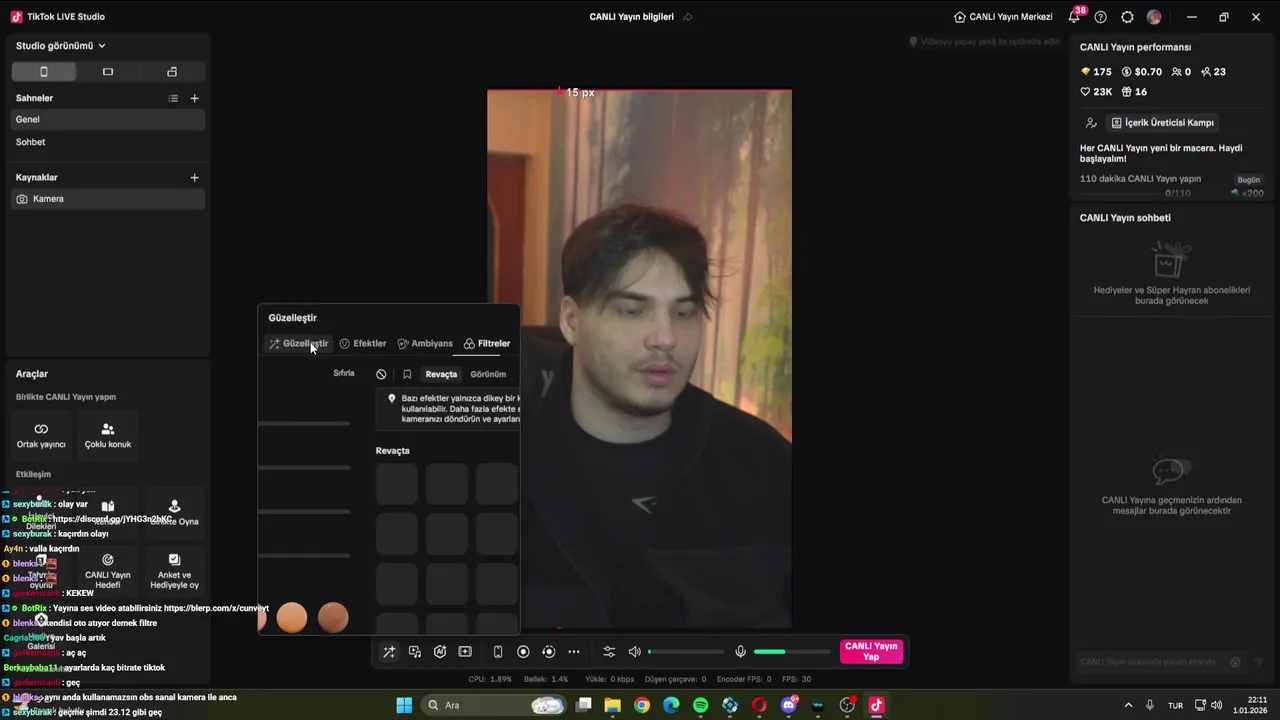1280x720 pixels.
Task: Open the saved filters bookmark icon
Action: coord(407,374)
